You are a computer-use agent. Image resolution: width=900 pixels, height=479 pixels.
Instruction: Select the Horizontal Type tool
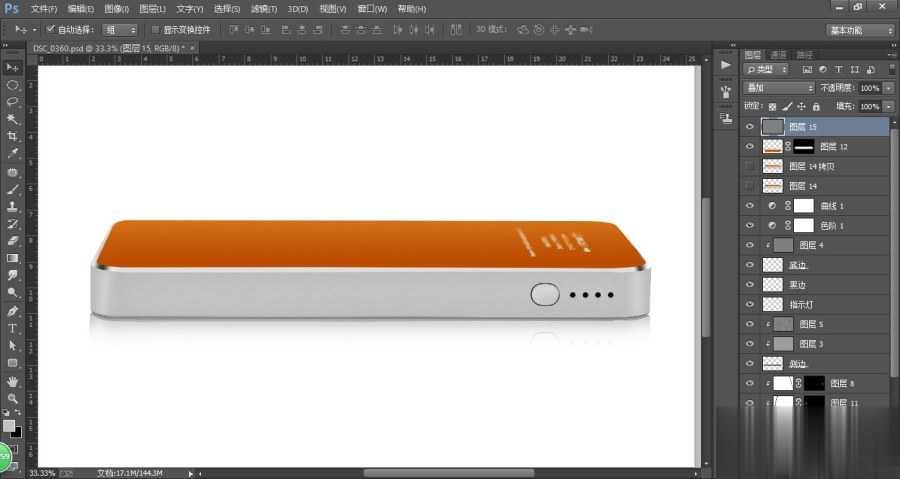tap(12, 329)
